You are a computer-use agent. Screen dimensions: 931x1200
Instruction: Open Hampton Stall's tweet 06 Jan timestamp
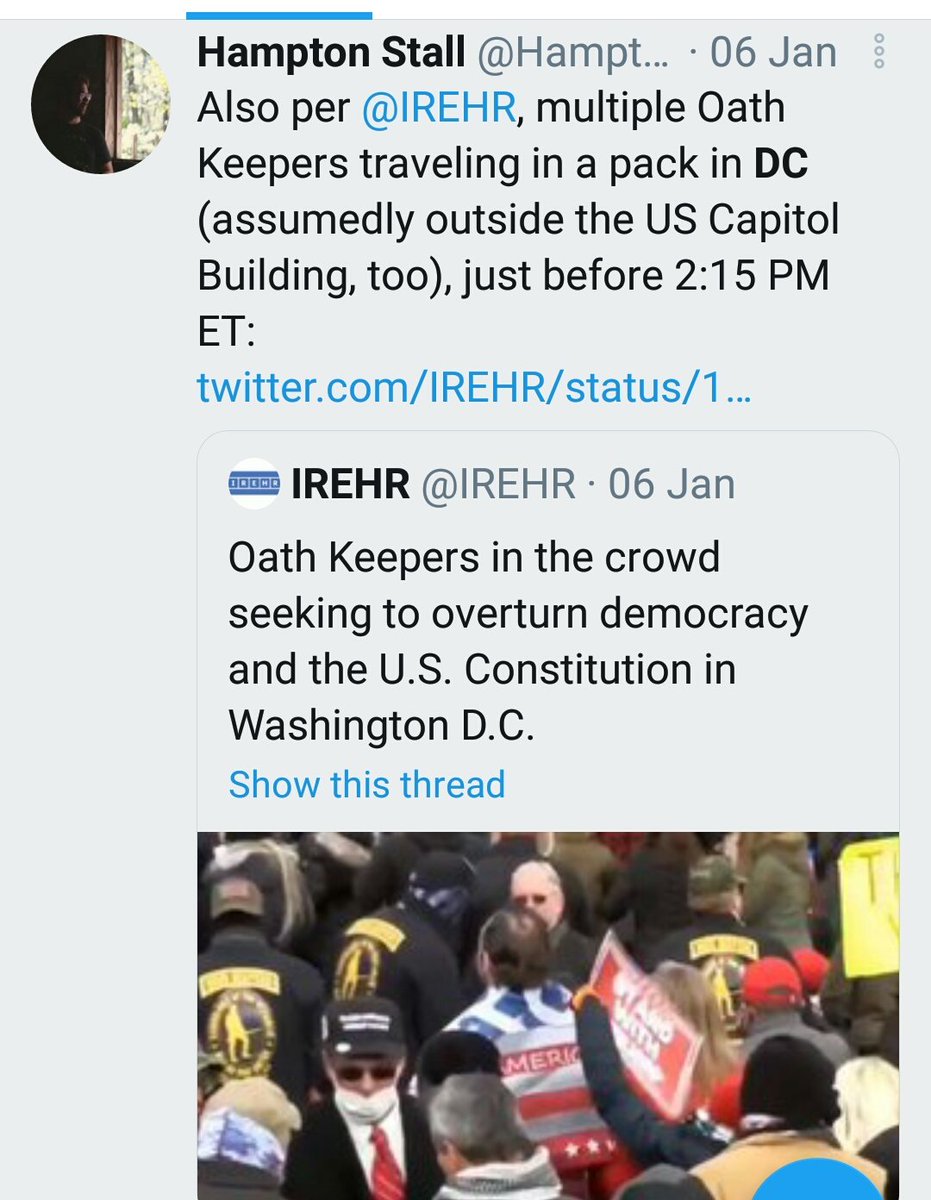(x=773, y=52)
